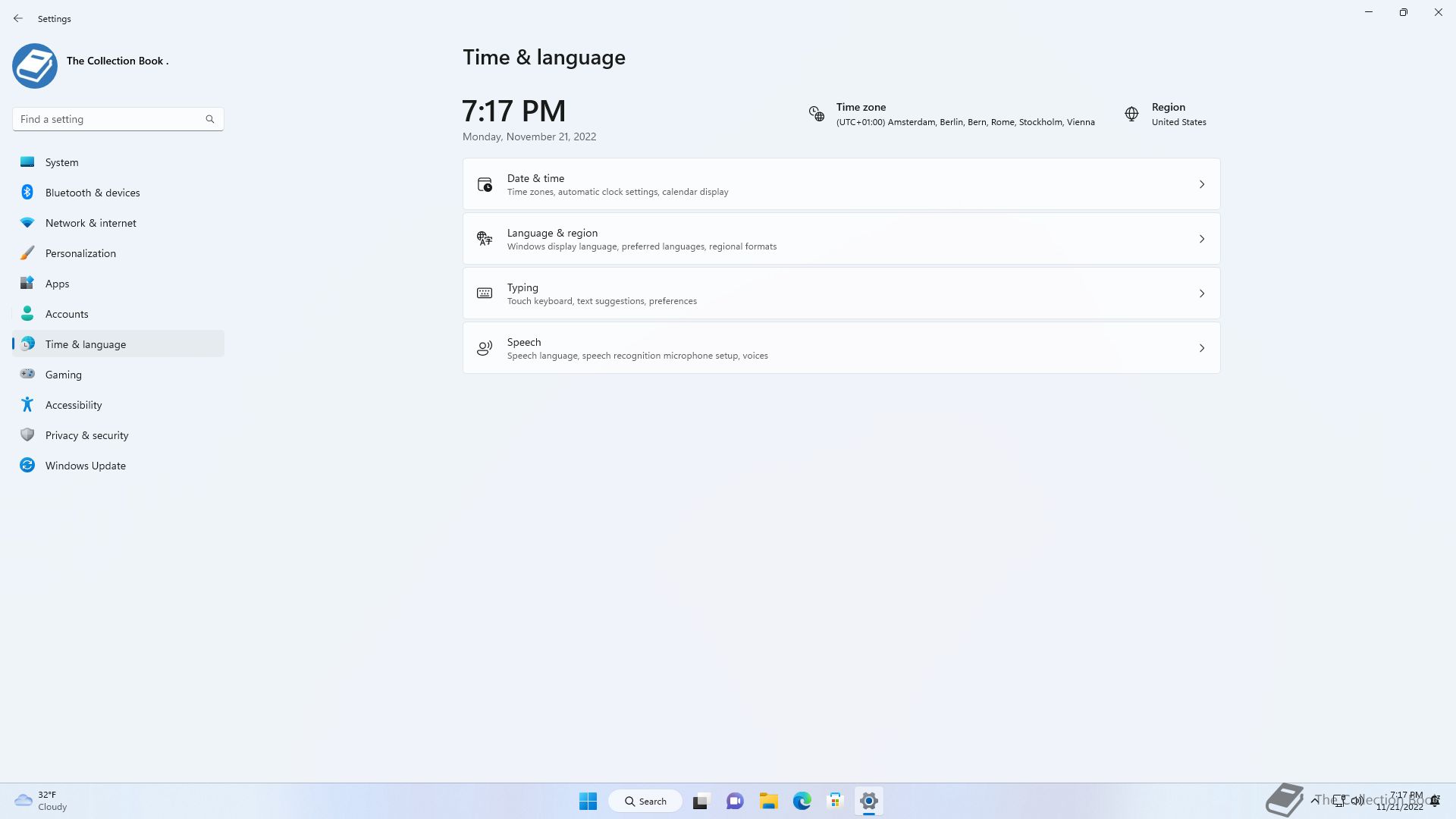The image size is (1456, 819).
Task: Show hidden icons in system tray
Action: [x=1314, y=801]
